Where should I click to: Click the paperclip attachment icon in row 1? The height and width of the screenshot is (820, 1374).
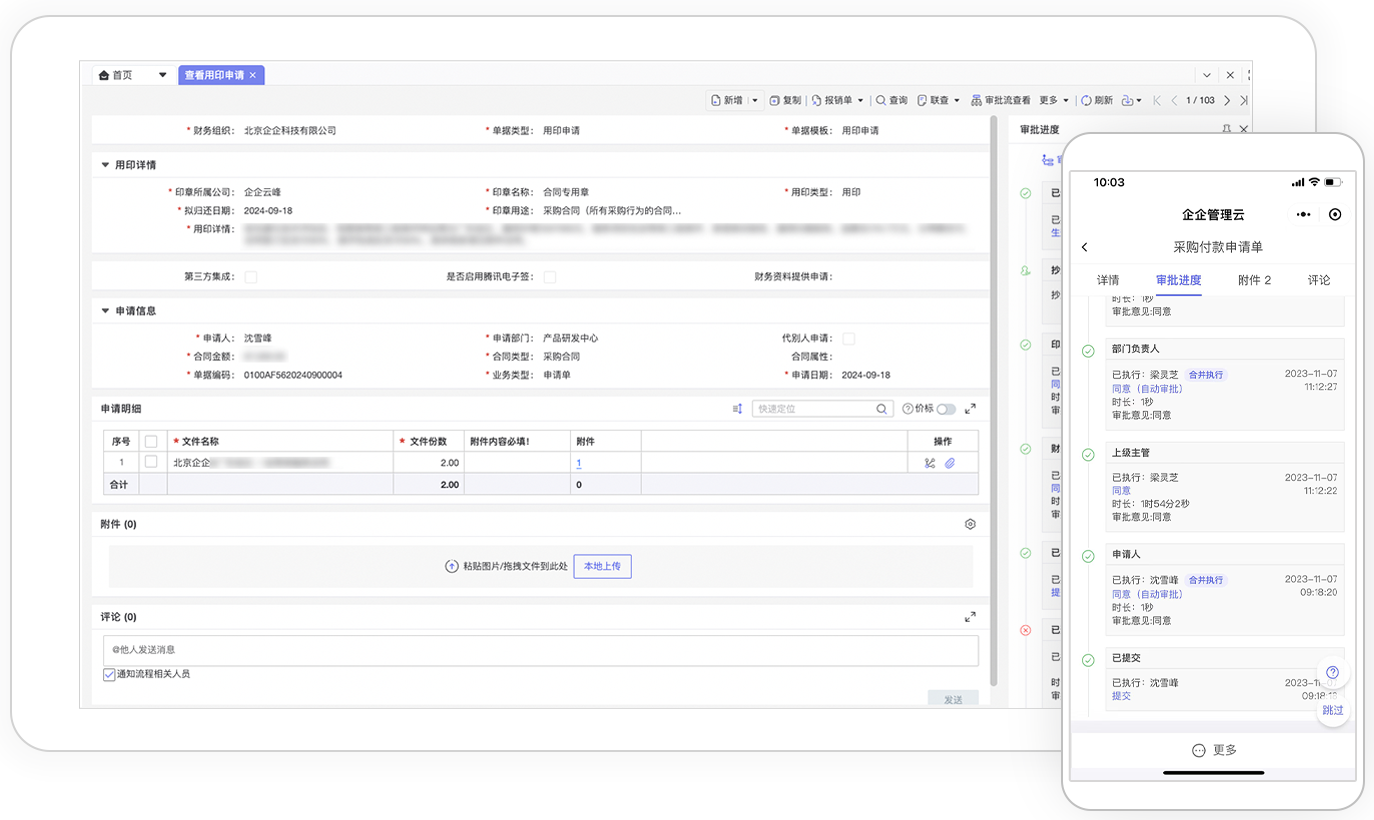click(950, 463)
